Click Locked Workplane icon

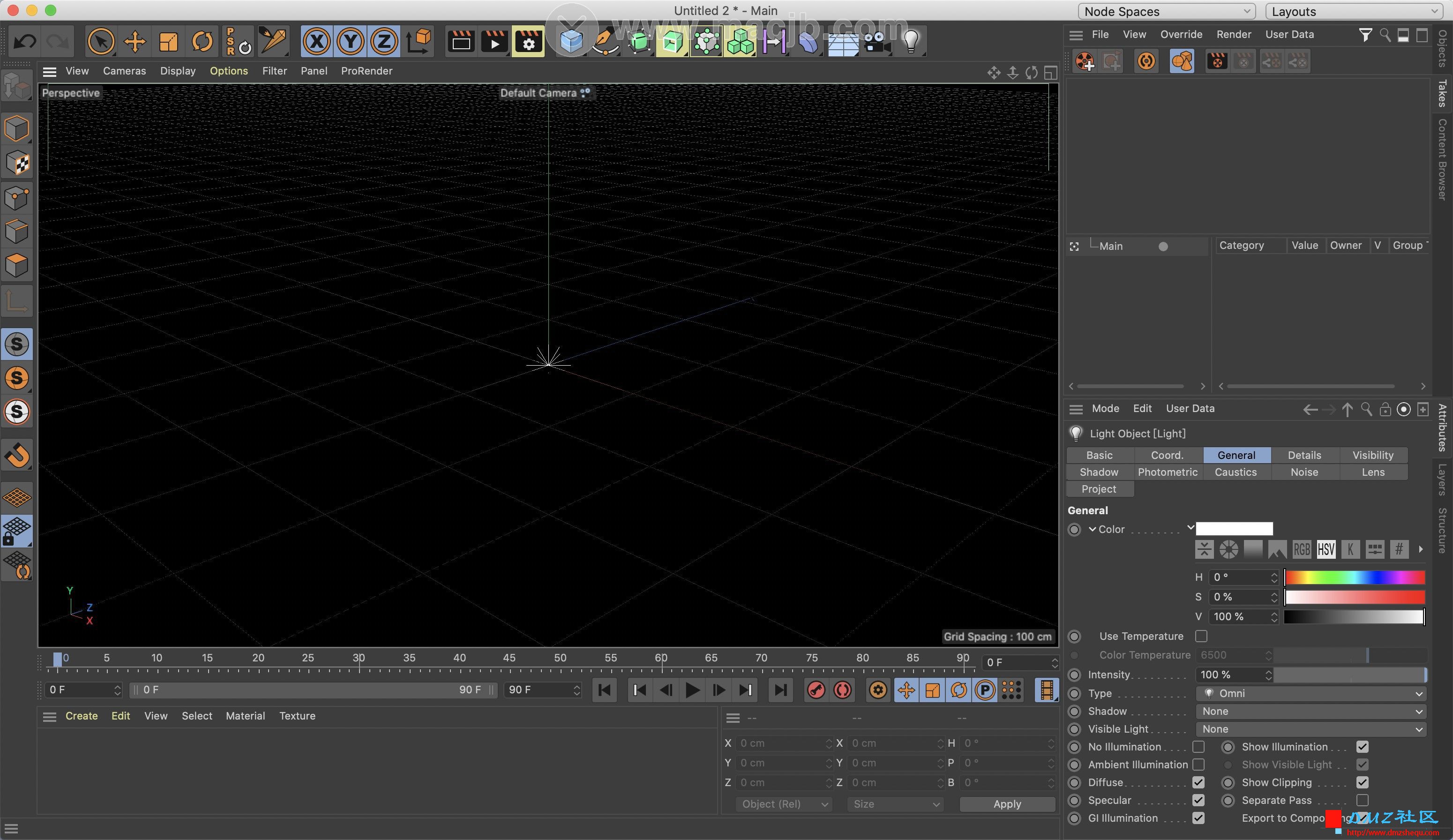coord(17,531)
